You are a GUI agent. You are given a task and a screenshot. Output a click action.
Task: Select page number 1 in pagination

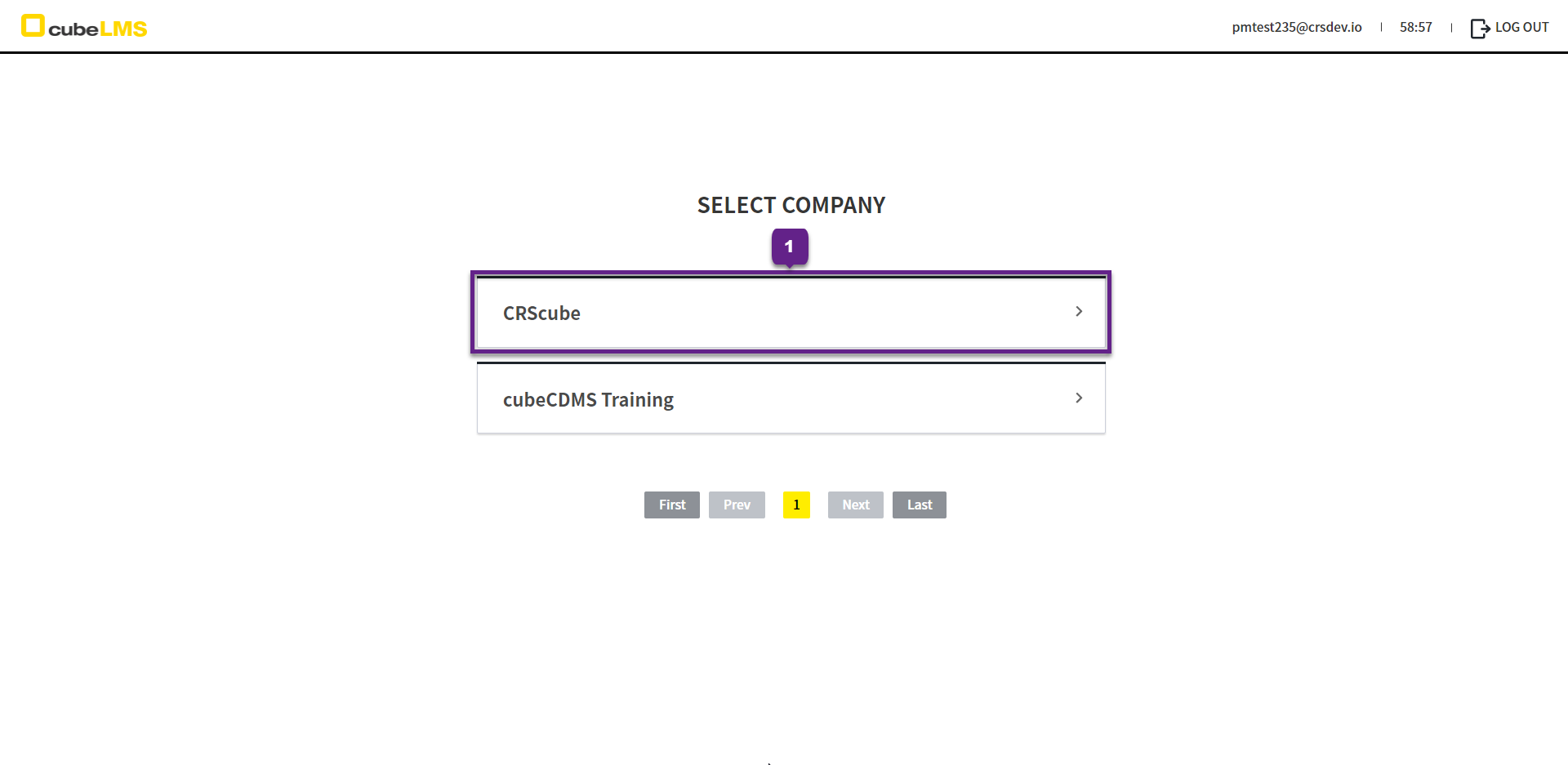coord(796,505)
